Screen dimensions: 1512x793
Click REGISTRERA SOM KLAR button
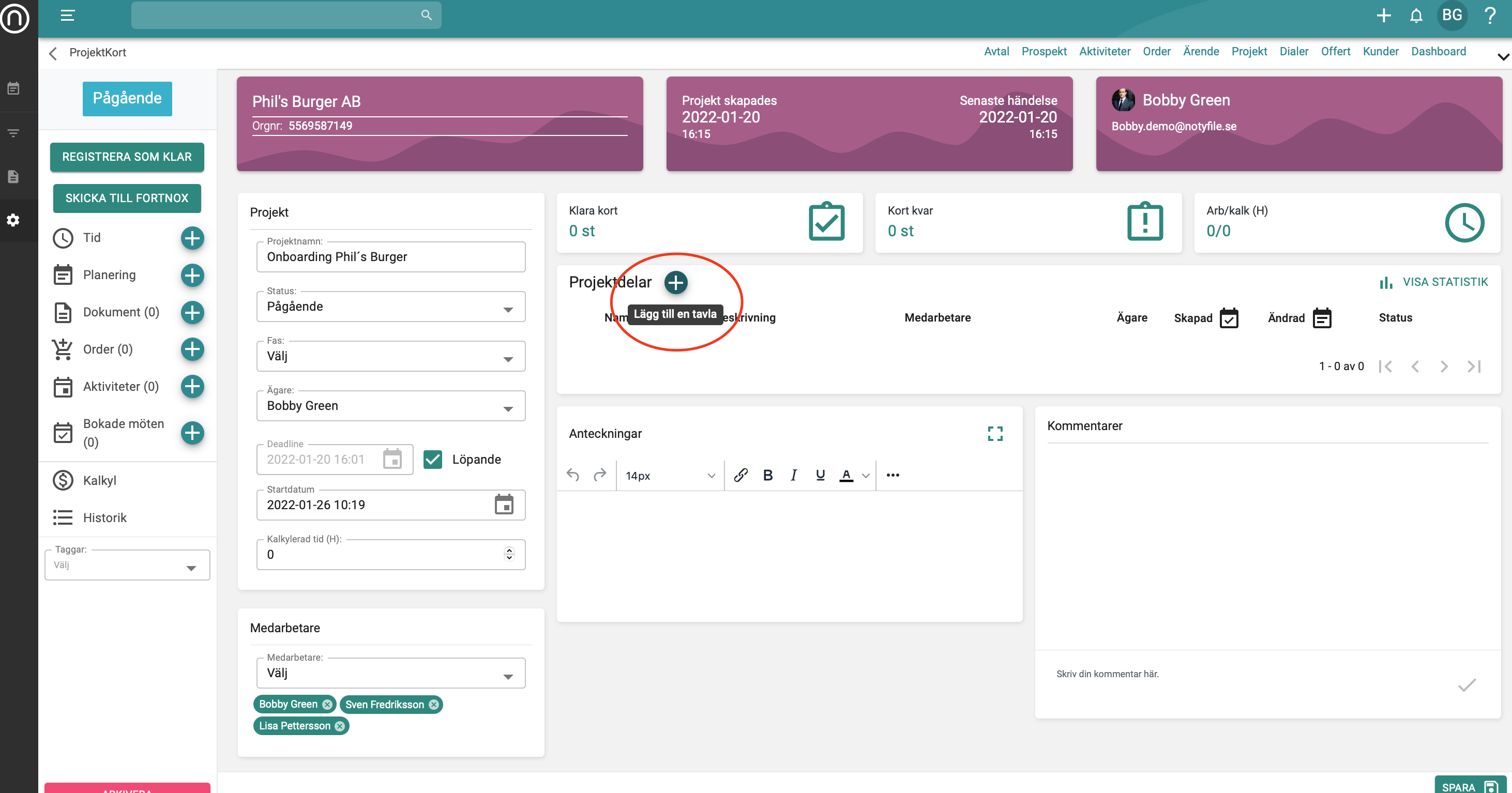click(127, 157)
